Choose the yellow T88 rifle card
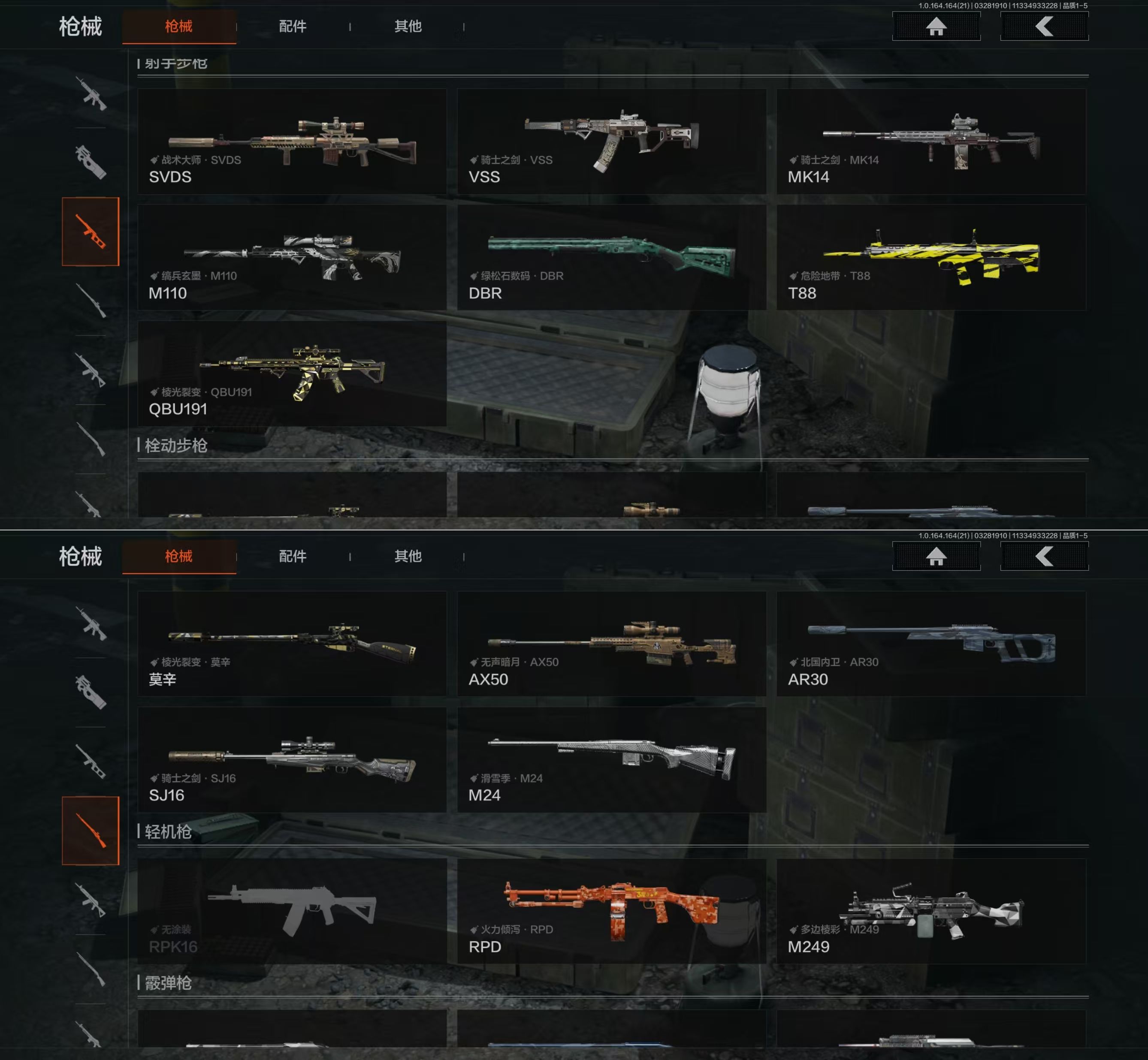Image resolution: width=1148 pixels, height=1060 pixels. pyautogui.click(x=931, y=258)
